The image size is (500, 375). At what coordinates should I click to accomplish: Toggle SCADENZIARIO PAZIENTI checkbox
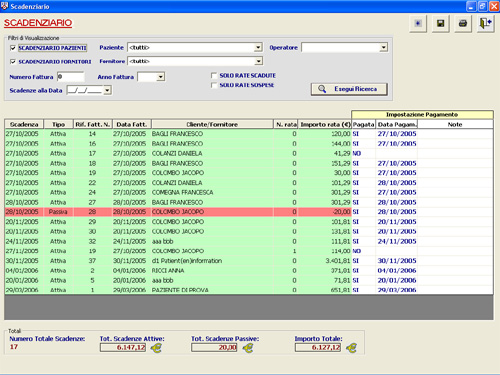[13, 48]
